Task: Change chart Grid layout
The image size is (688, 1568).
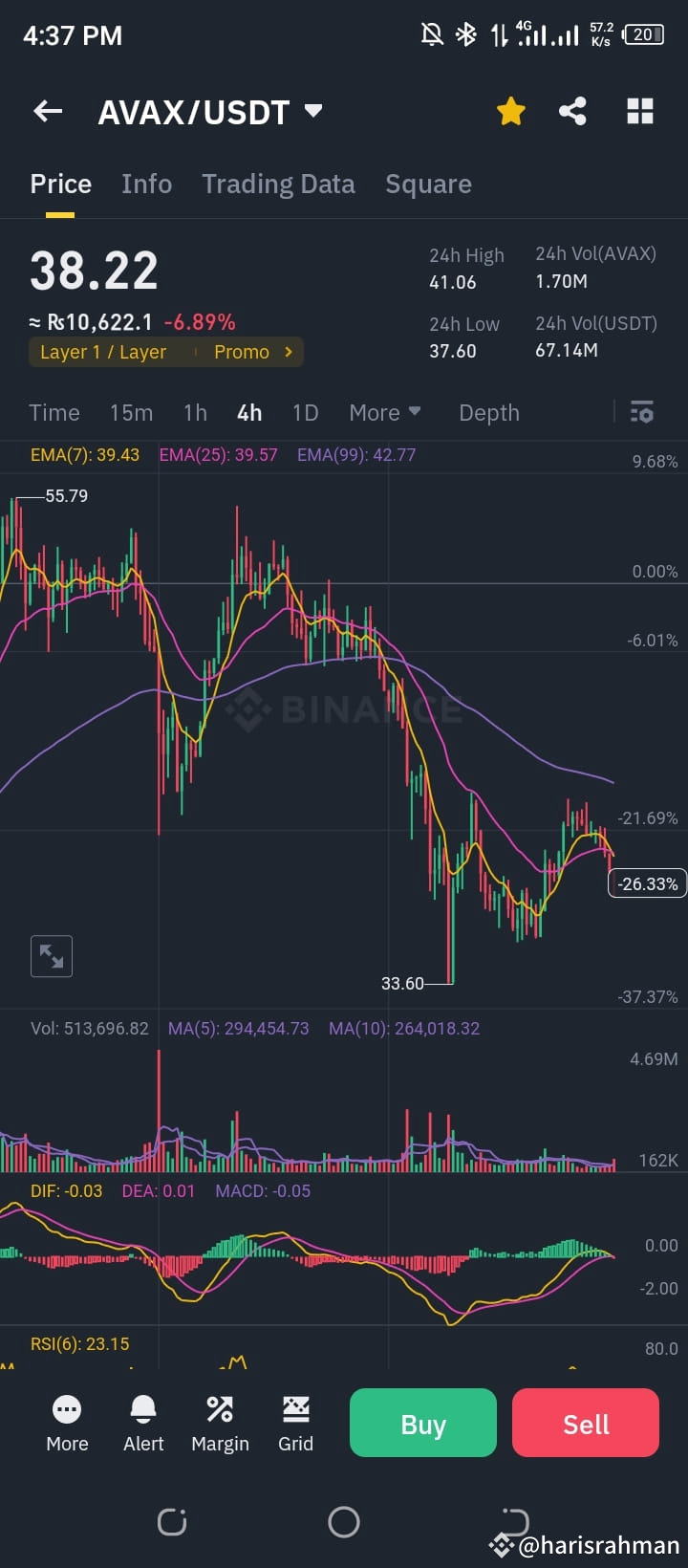Action: [295, 1423]
